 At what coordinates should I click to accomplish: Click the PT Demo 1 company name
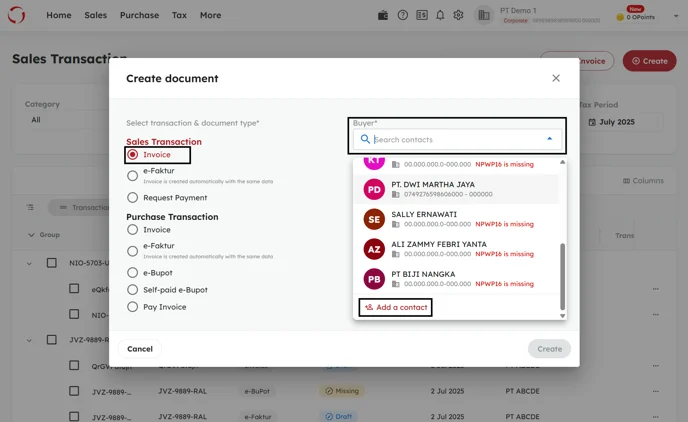[x=518, y=11]
